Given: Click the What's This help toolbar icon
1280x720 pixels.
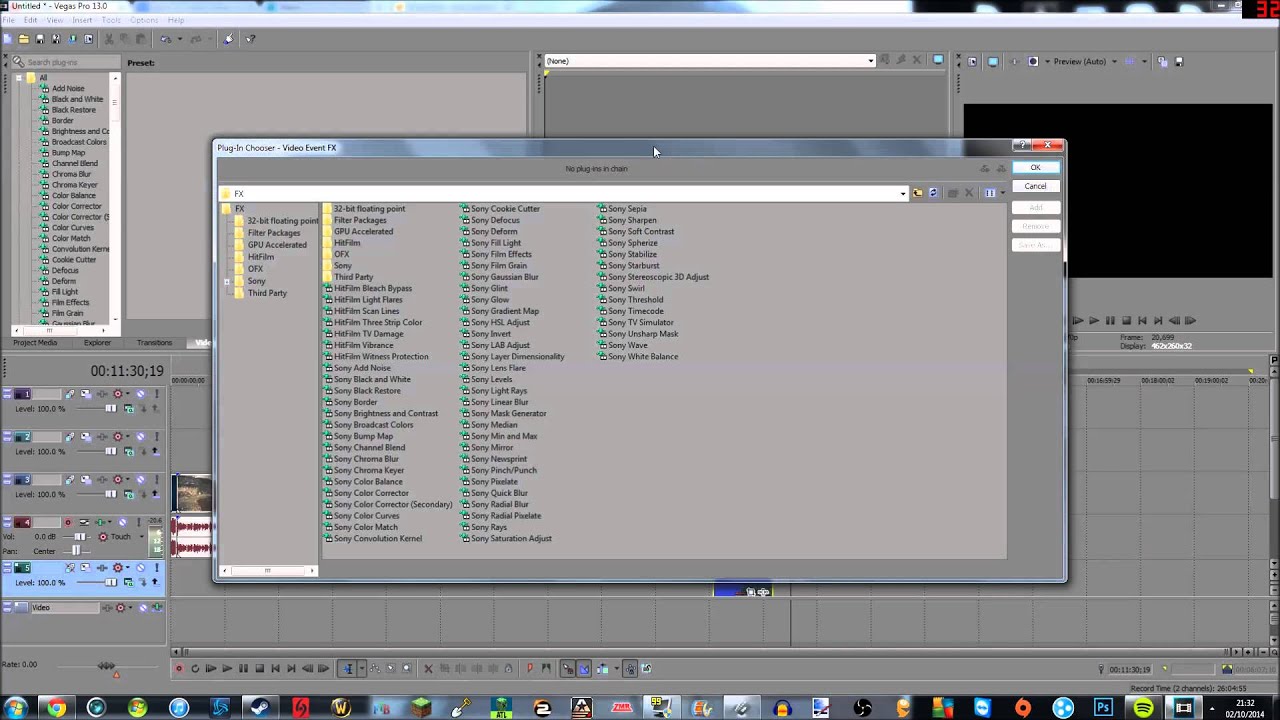Looking at the screenshot, I should pyautogui.click(x=250, y=39).
